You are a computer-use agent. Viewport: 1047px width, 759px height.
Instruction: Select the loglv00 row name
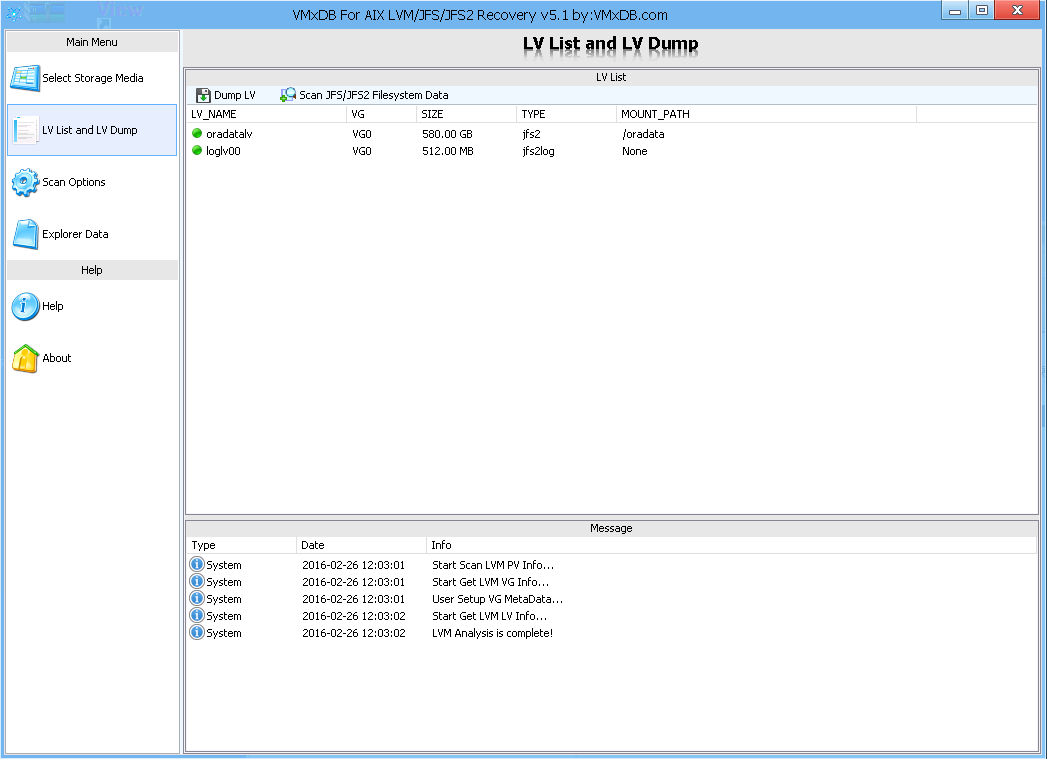point(223,152)
